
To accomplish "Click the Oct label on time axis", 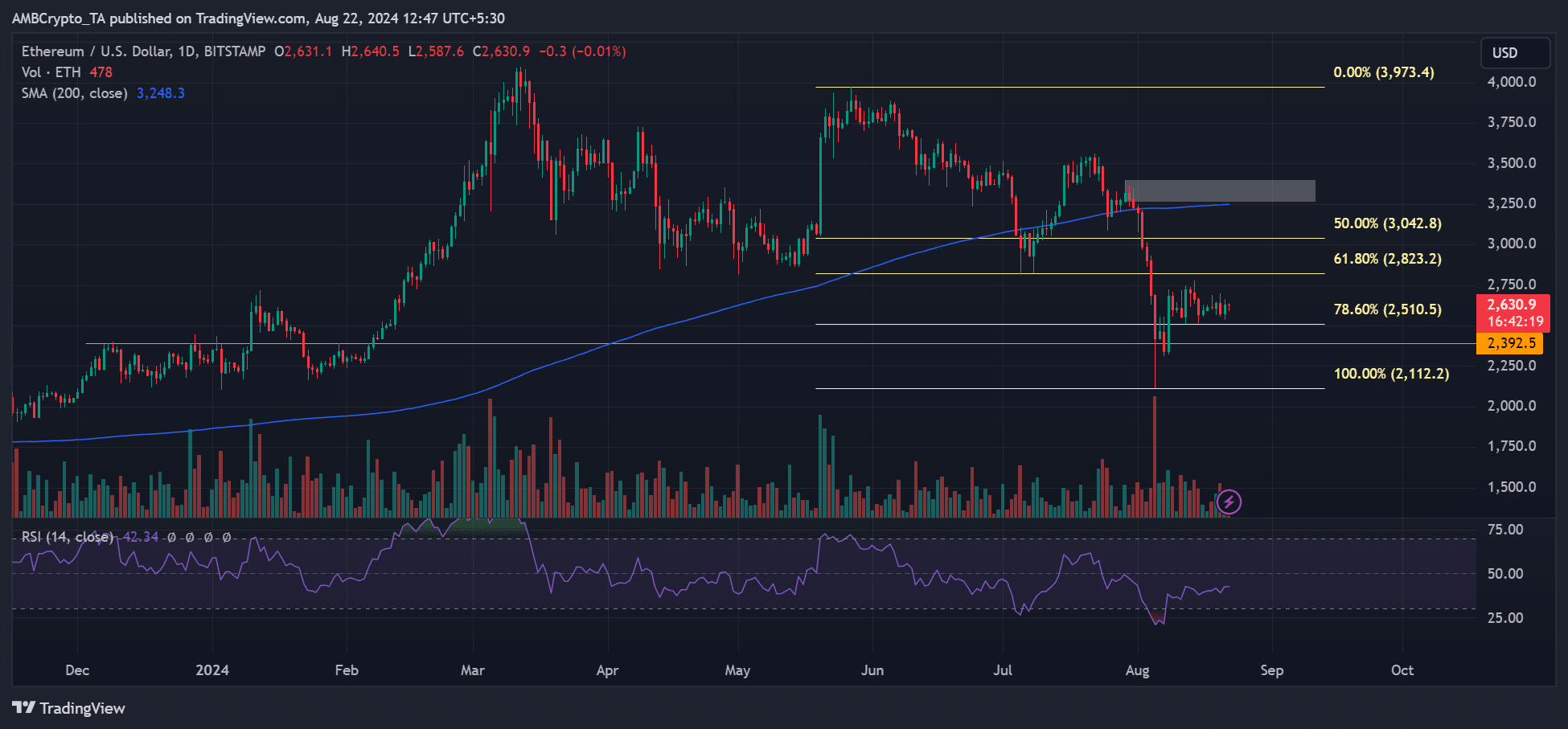I will 1402,670.
